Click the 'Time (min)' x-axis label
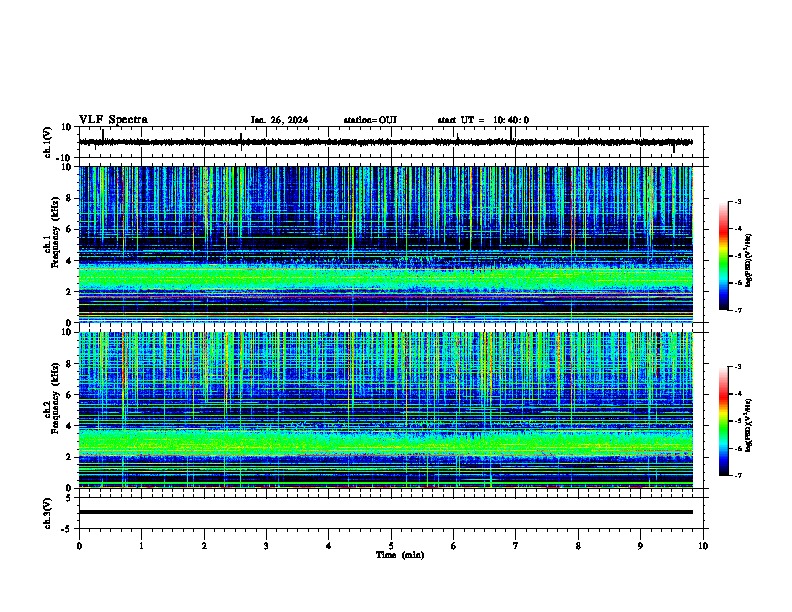Image resolution: width=792 pixels, height=612 pixels. [x=400, y=555]
